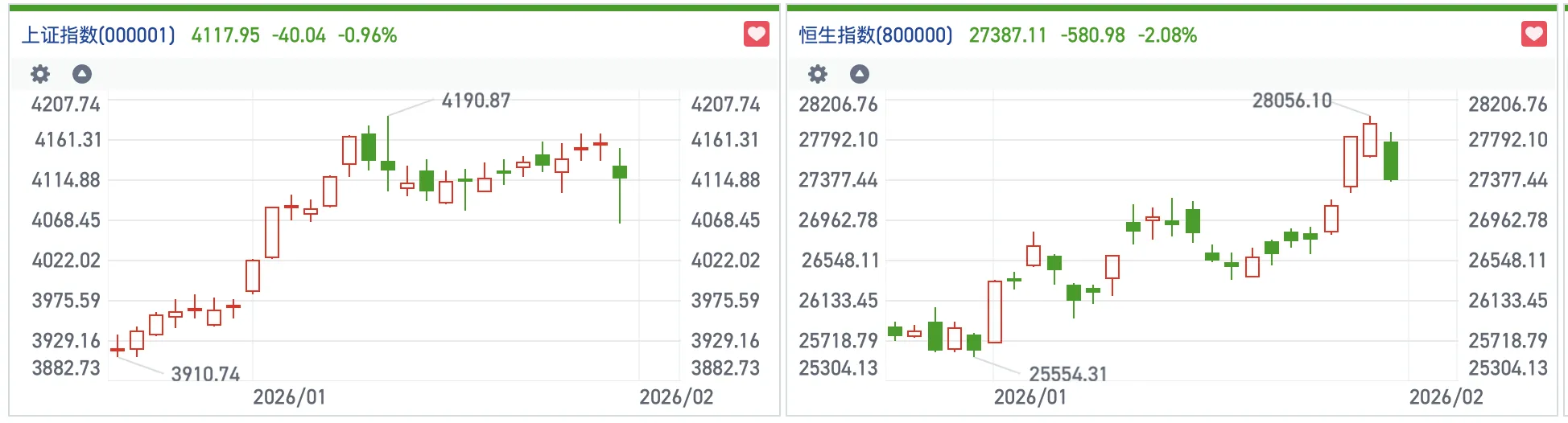Viewport: 1568px width, 423px height.
Task: Open the 恒生指数(800000) title link
Action: pyautogui.click(x=876, y=35)
